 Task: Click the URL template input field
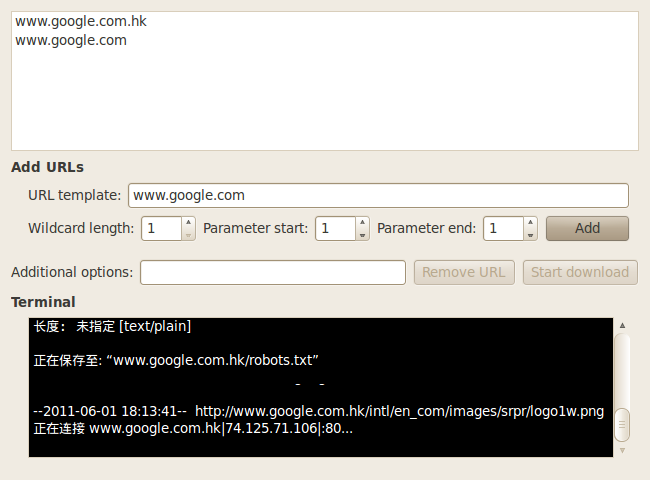pyautogui.click(x=378, y=195)
